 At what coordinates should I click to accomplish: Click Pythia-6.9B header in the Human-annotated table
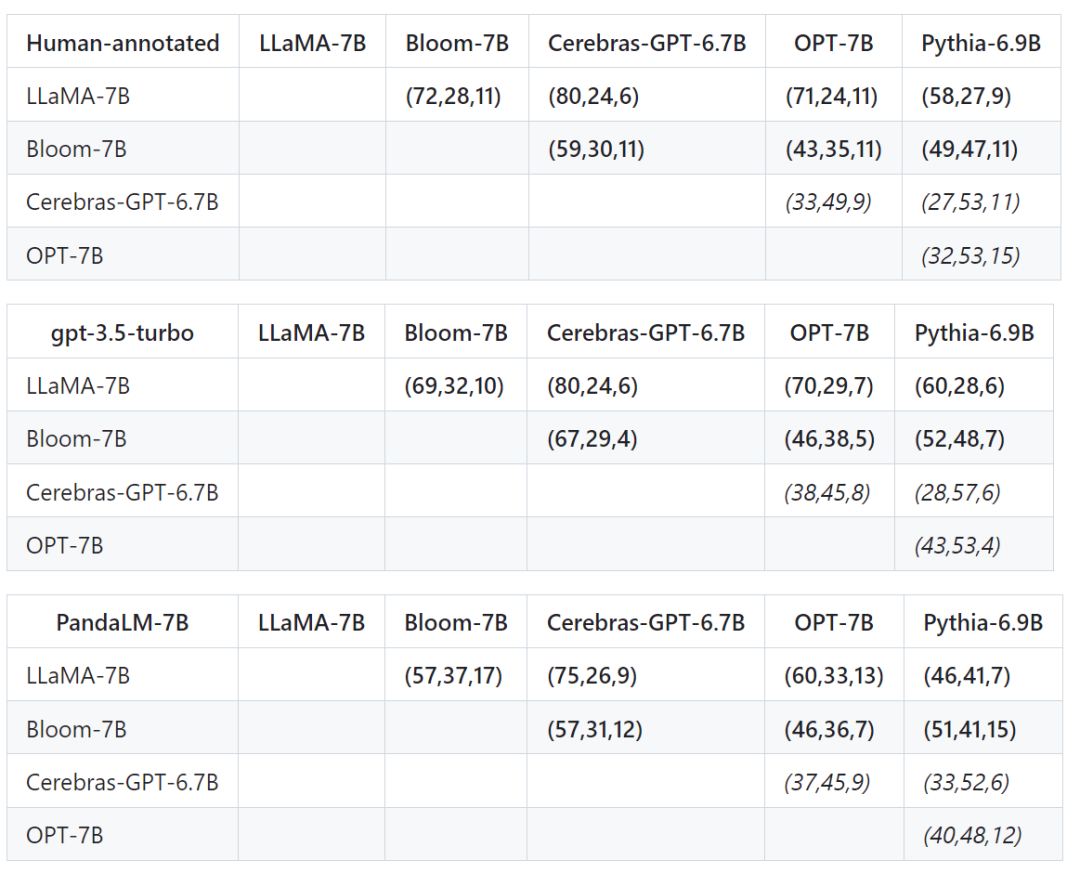(x=981, y=43)
